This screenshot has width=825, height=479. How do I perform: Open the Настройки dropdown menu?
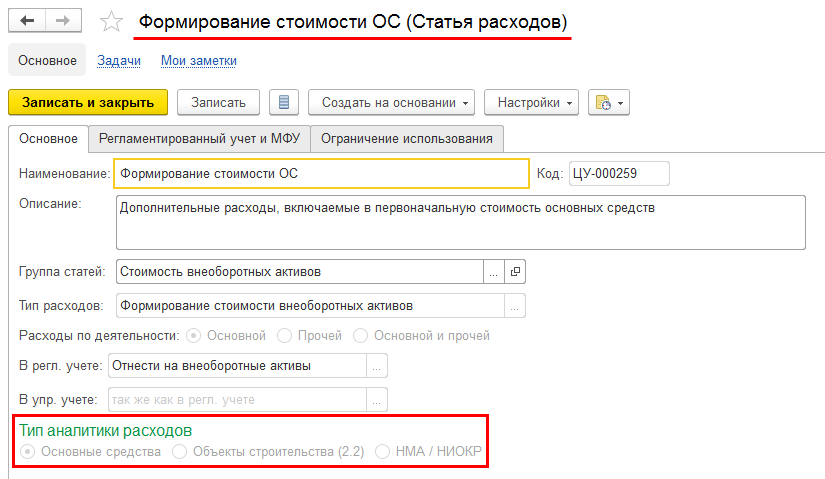(531, 102)
